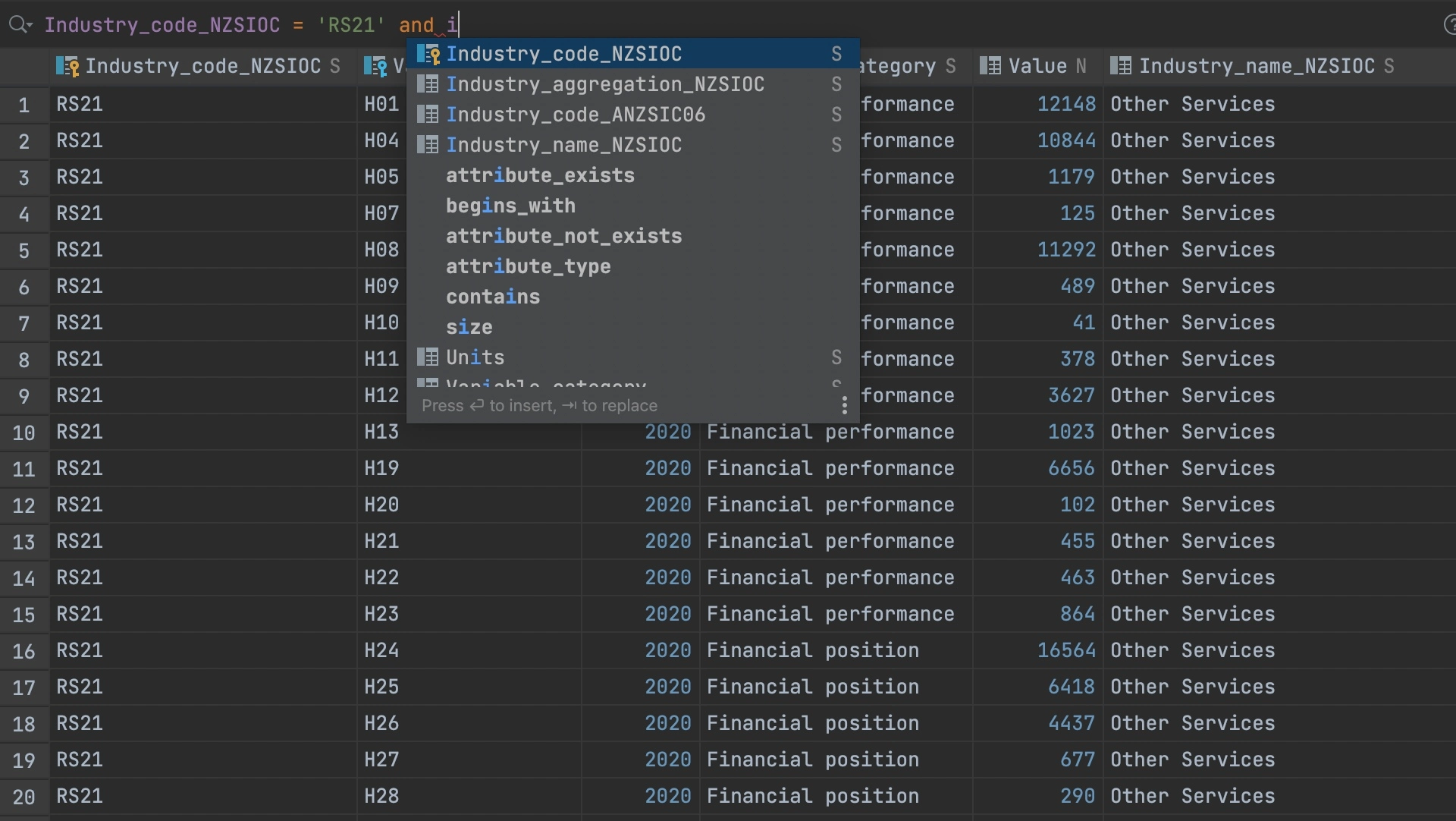Screen dimensions: 1456x821
Task: Click the help icon at filter bar end
Action: click(1449, 25)
